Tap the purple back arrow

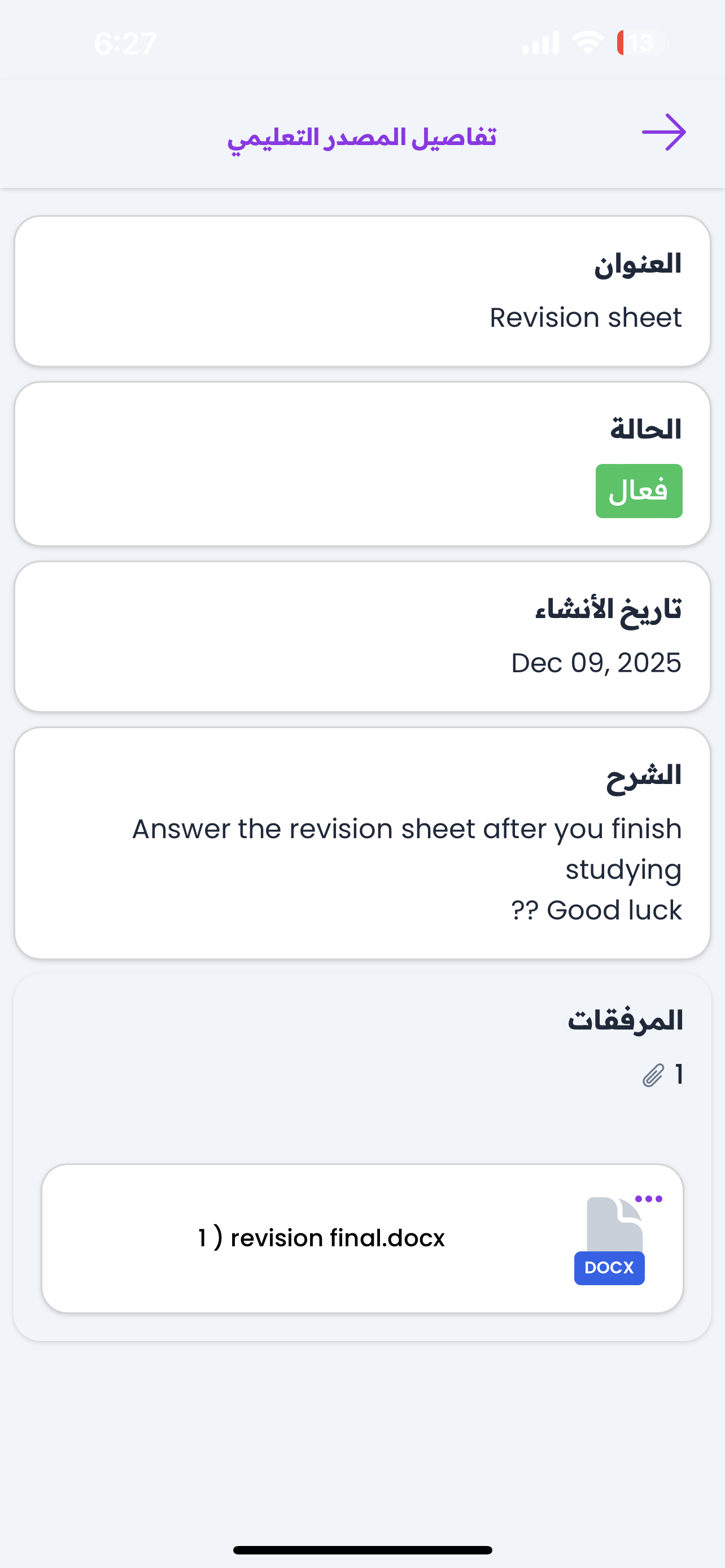tap(663, 132)
